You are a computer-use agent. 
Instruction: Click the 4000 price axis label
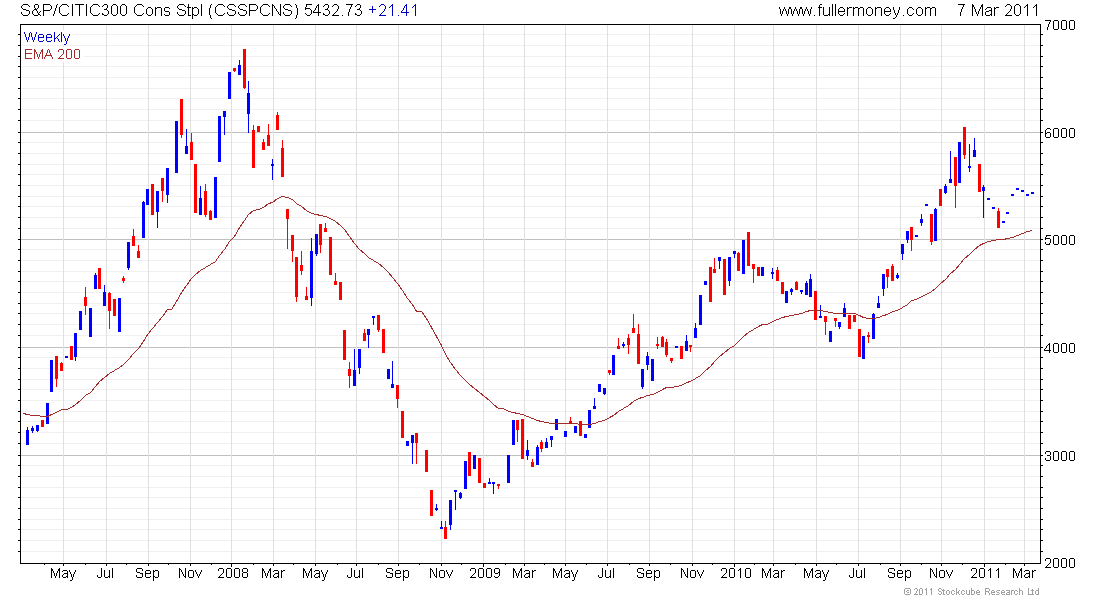pyautogui.click(x=1060, y=348)
